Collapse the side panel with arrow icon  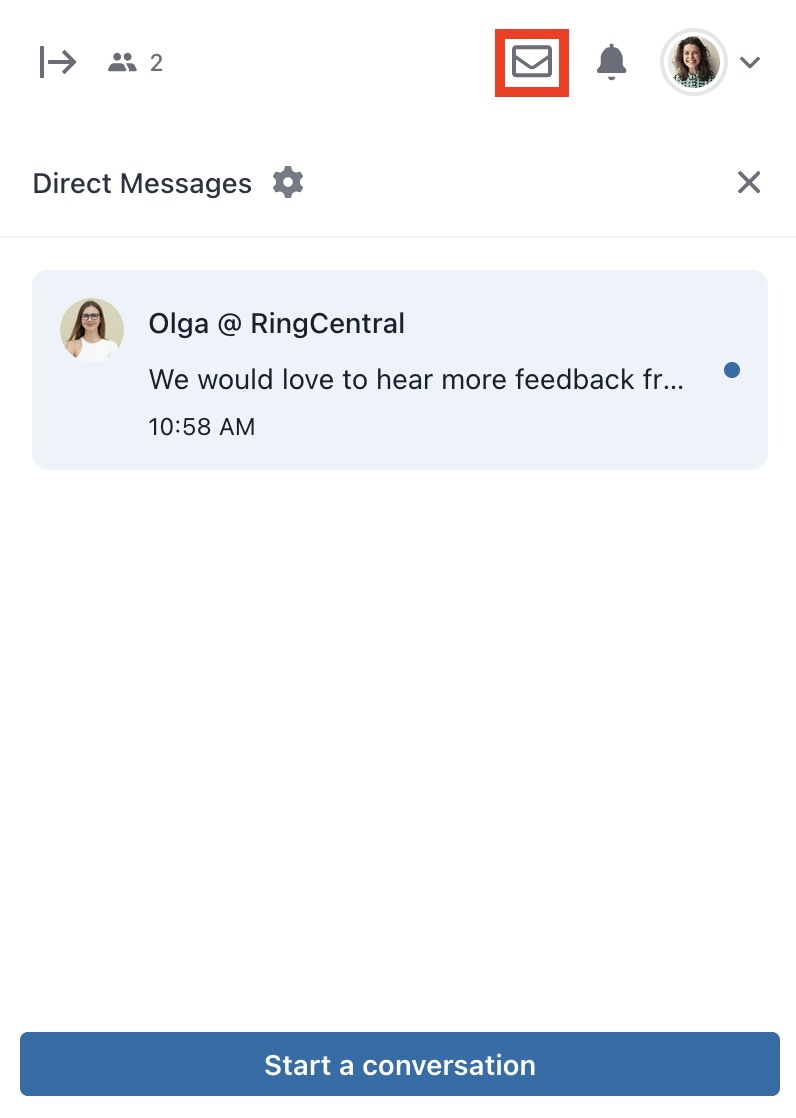pyautogui.click(x=57, y=62)
